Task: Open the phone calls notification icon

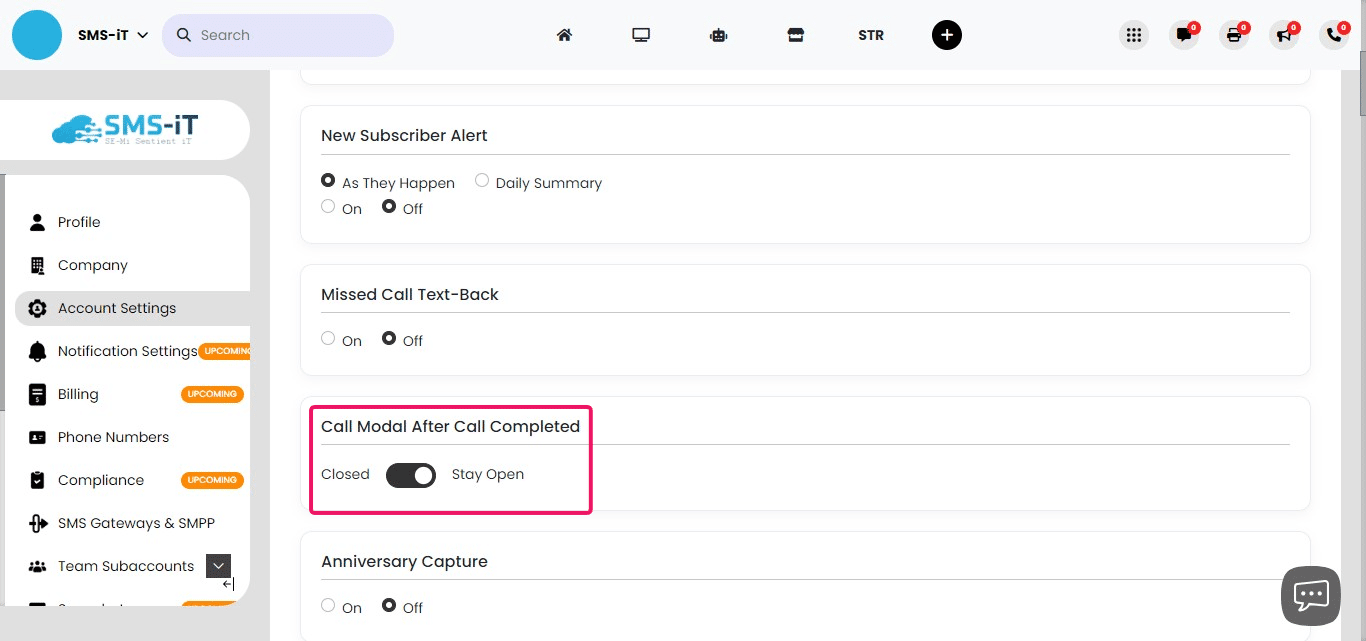Action: point(1333,35)
